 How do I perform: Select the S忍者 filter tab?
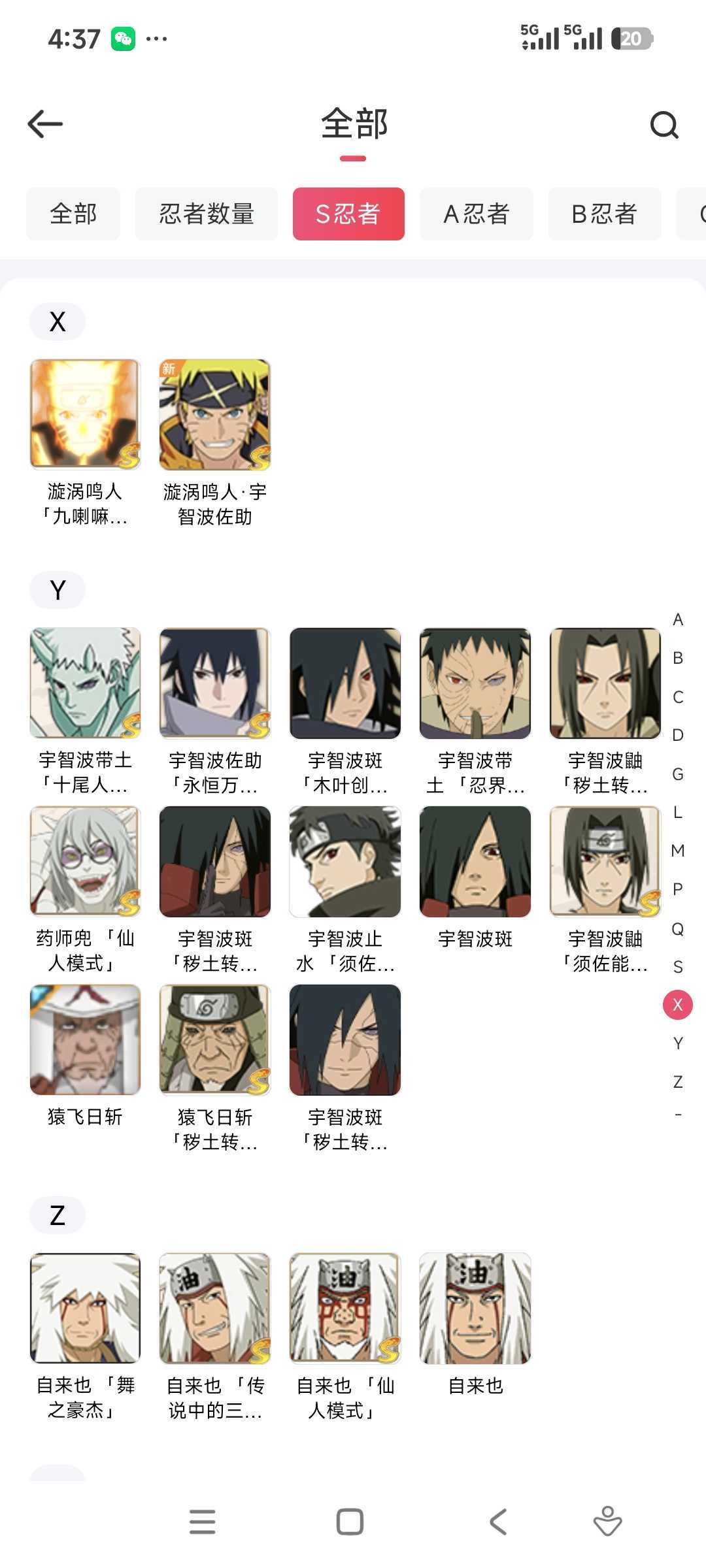coord(348,214)
